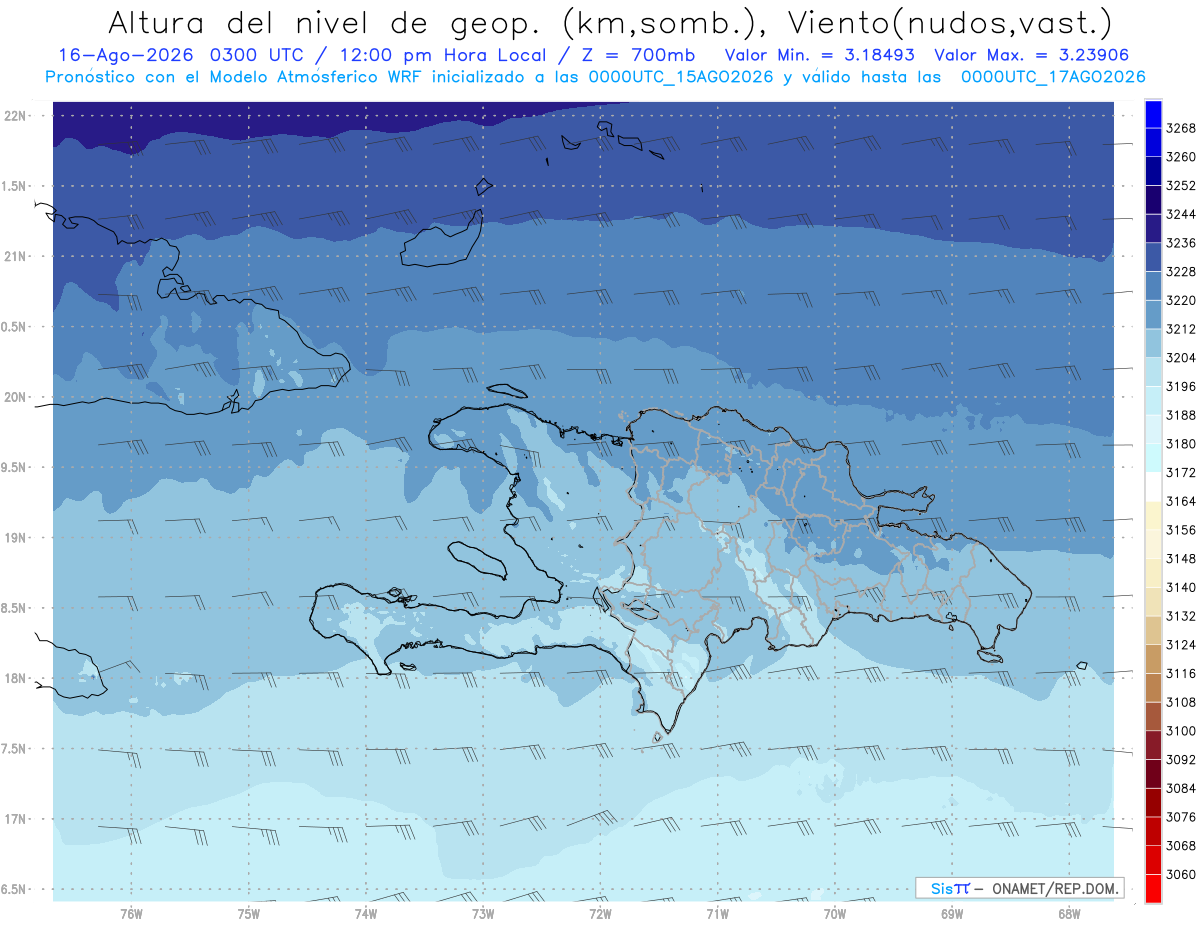Click the latitude label 9.5N
The width and height of the screenshot is (1200, 927).
[12, 468]
